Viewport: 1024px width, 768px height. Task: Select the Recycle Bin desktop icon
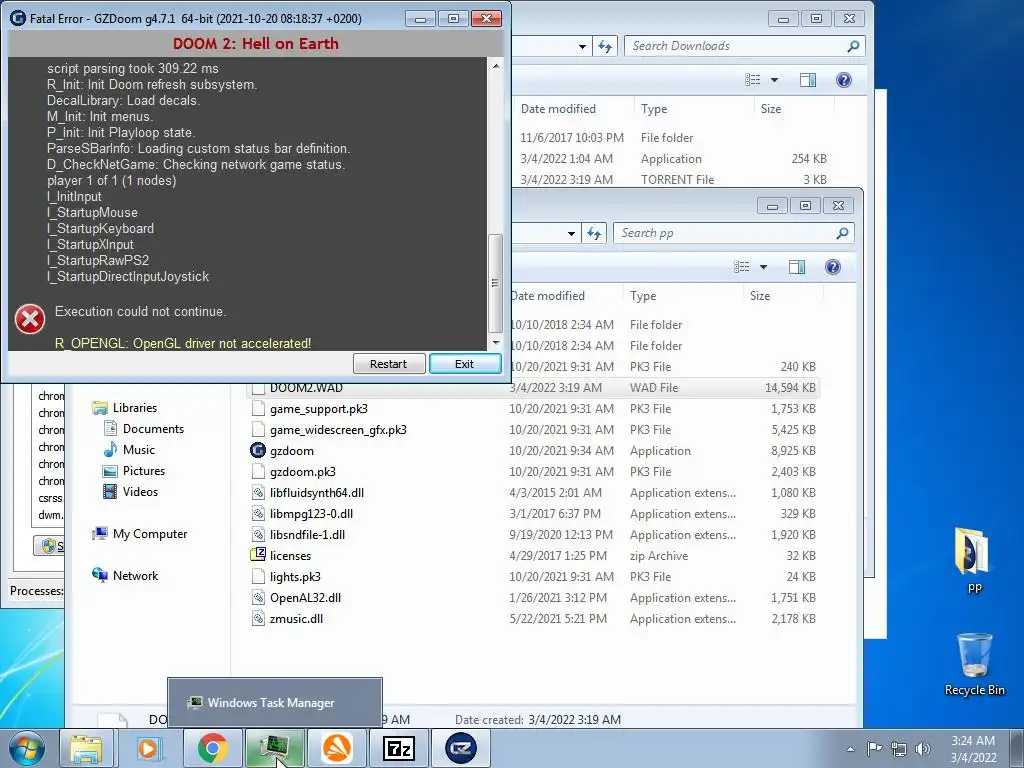[x=974, y=664]
